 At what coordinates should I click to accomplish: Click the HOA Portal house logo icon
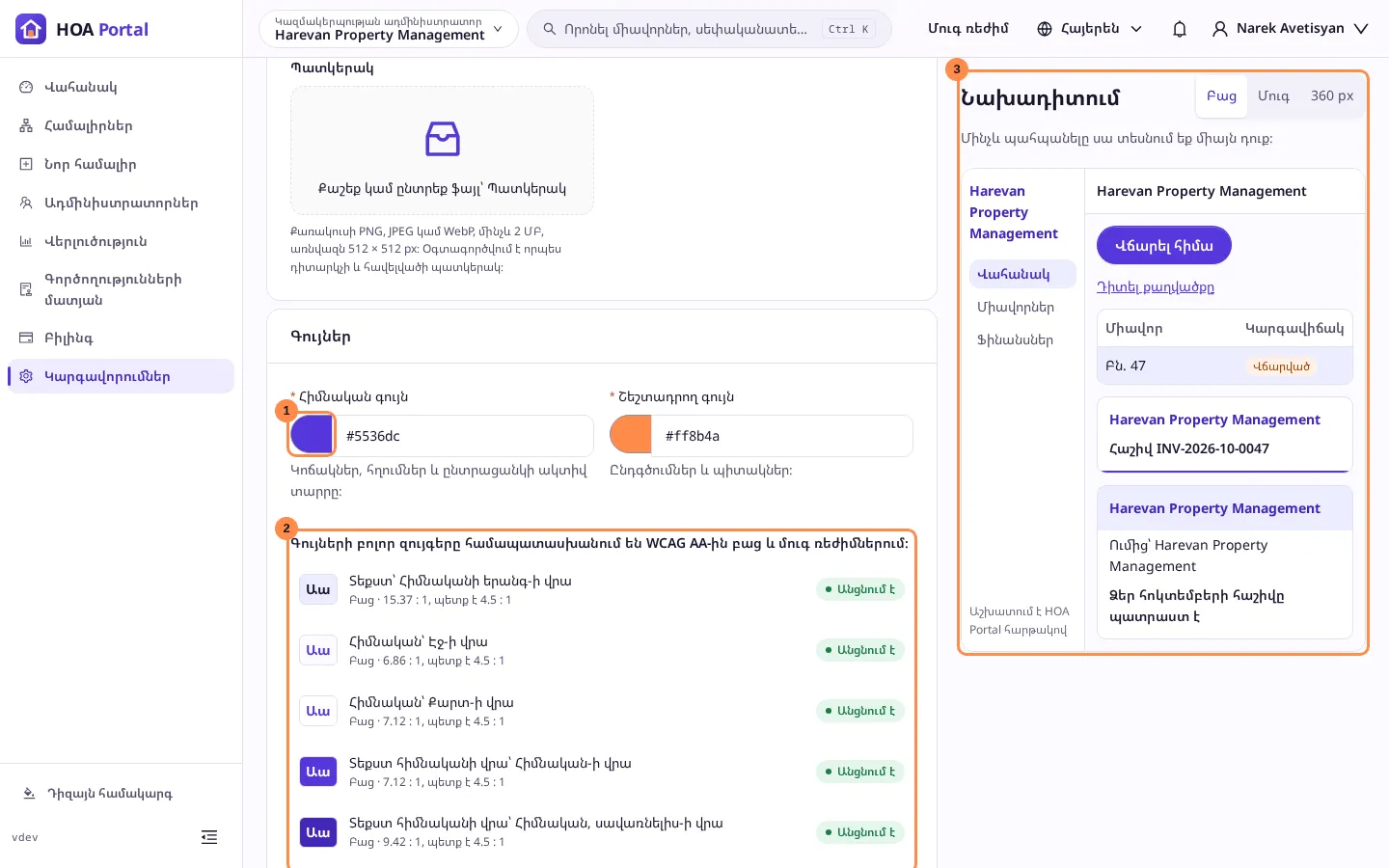point(31,29)
